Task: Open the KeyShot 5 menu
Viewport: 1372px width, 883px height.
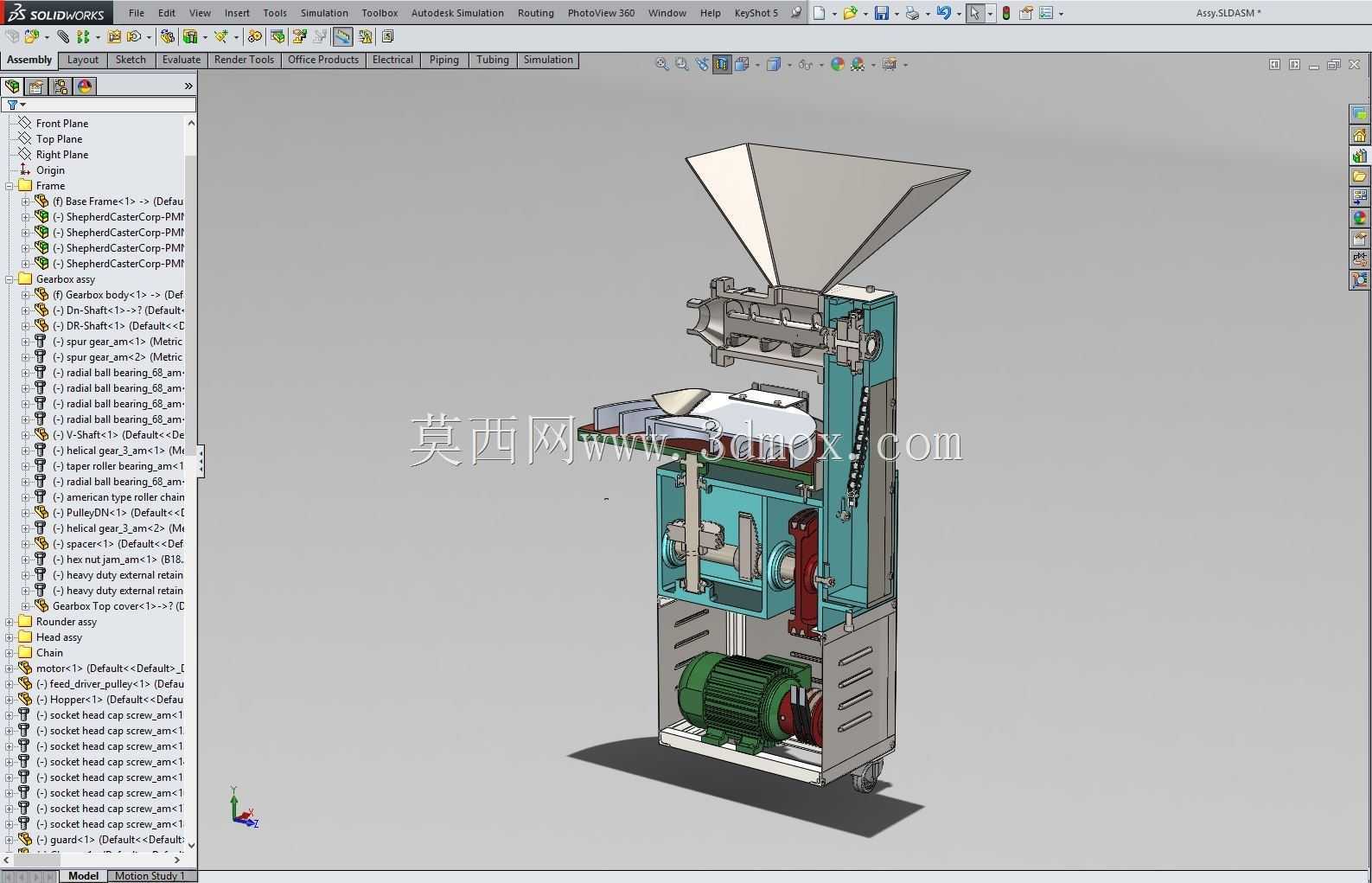Action: click(x=756, y=13)
